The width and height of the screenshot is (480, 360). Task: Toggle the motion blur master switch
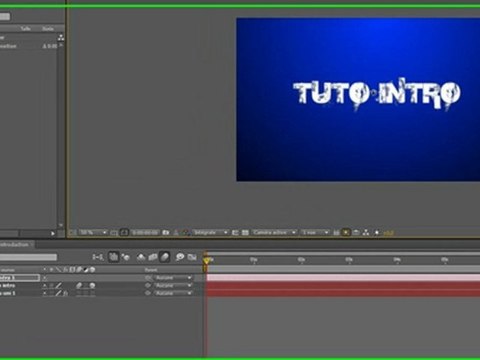tap(165, 257)
